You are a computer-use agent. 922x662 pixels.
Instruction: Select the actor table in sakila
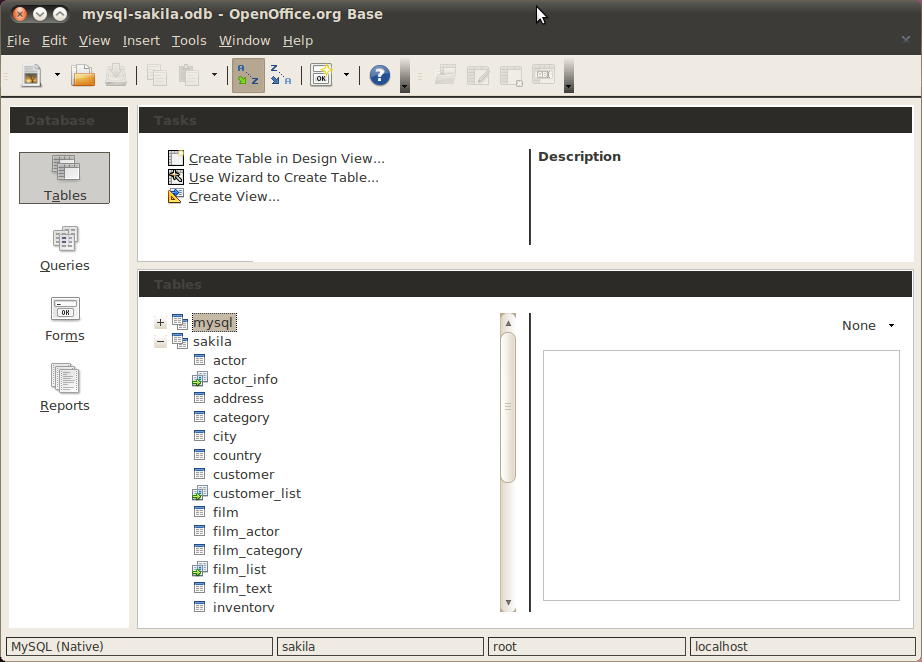[x=228, y=360]
